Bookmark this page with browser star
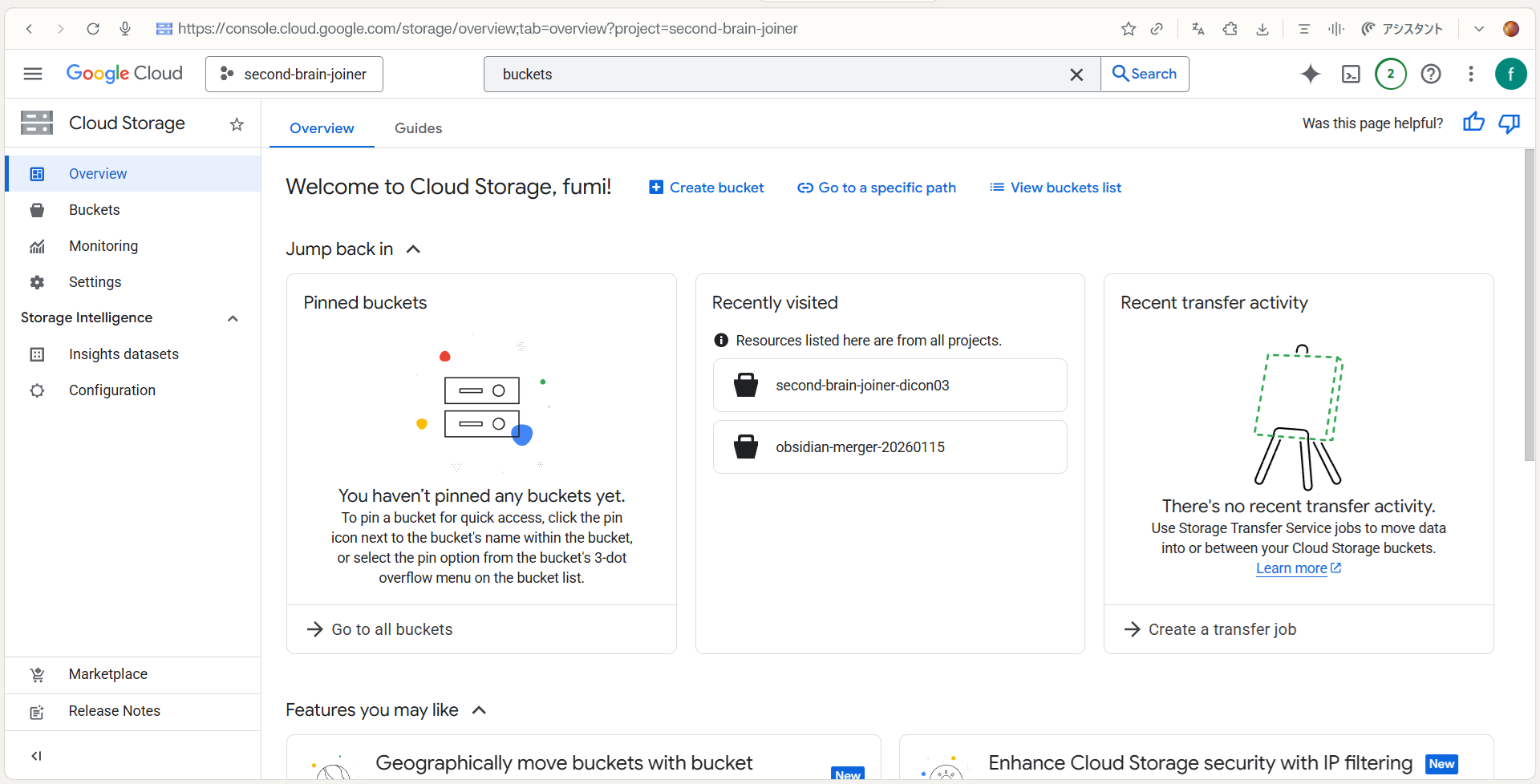Viewport: 1540px width, 784px height. click(x=1128, y=29)
